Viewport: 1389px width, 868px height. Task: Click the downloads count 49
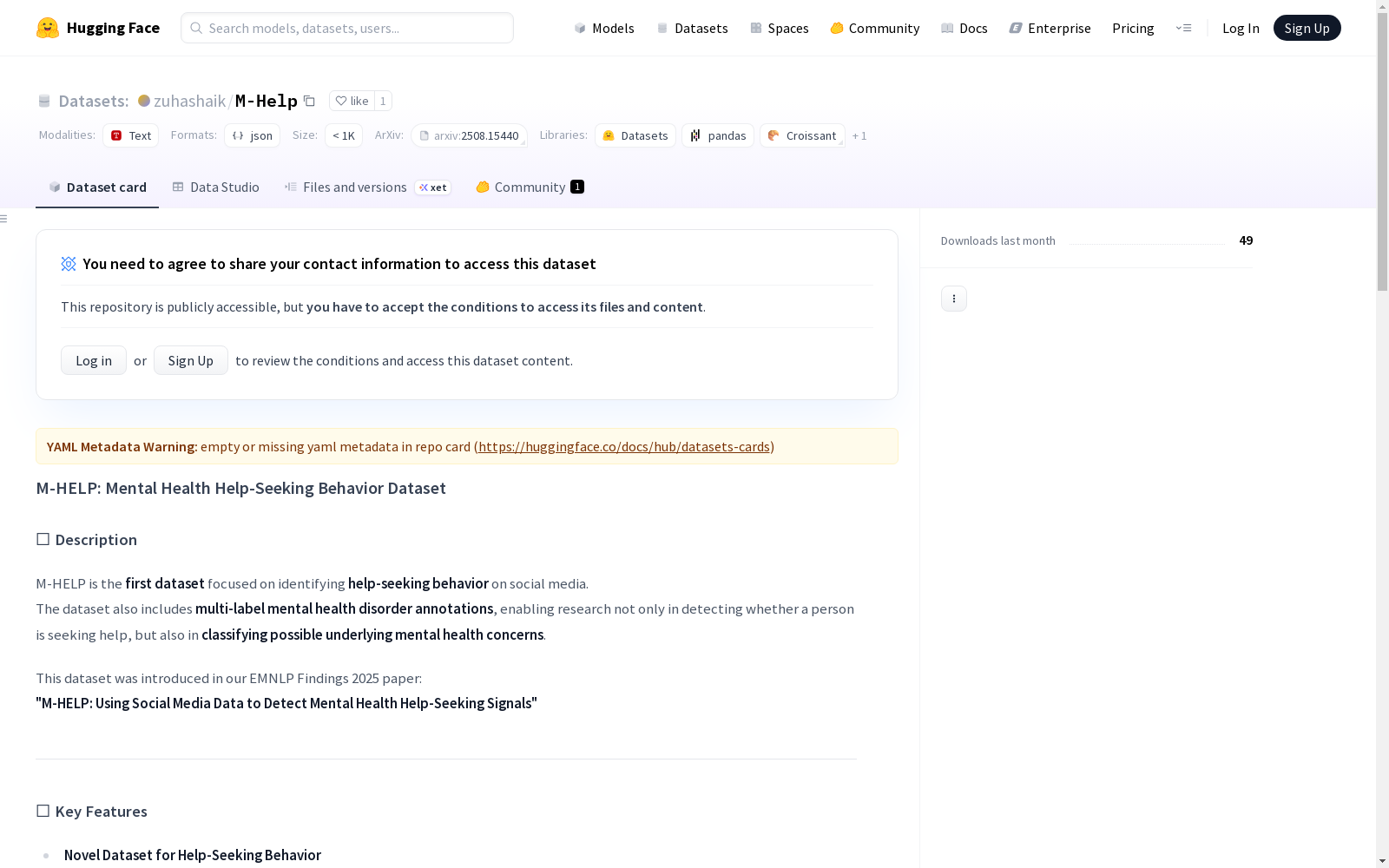(x=1246, y=240)
